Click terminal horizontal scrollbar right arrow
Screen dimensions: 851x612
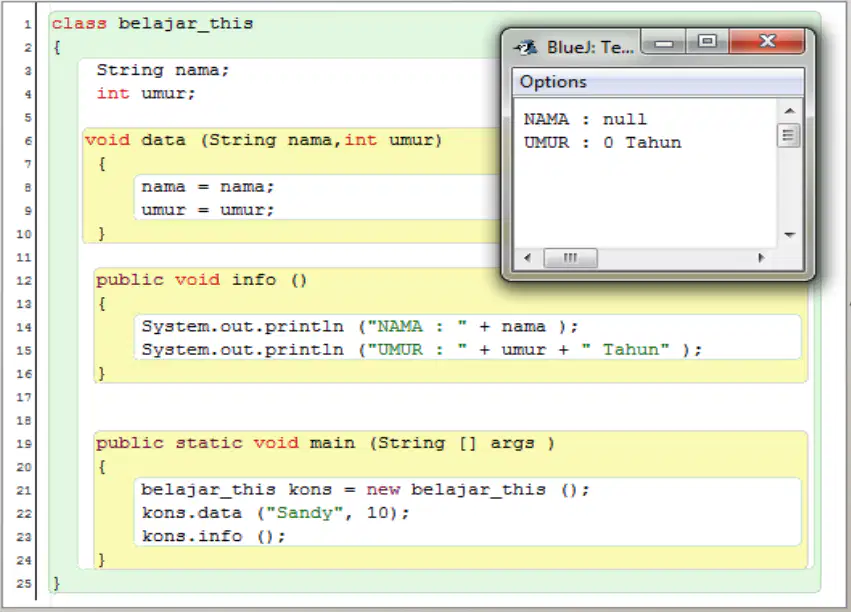pos(761,258)
